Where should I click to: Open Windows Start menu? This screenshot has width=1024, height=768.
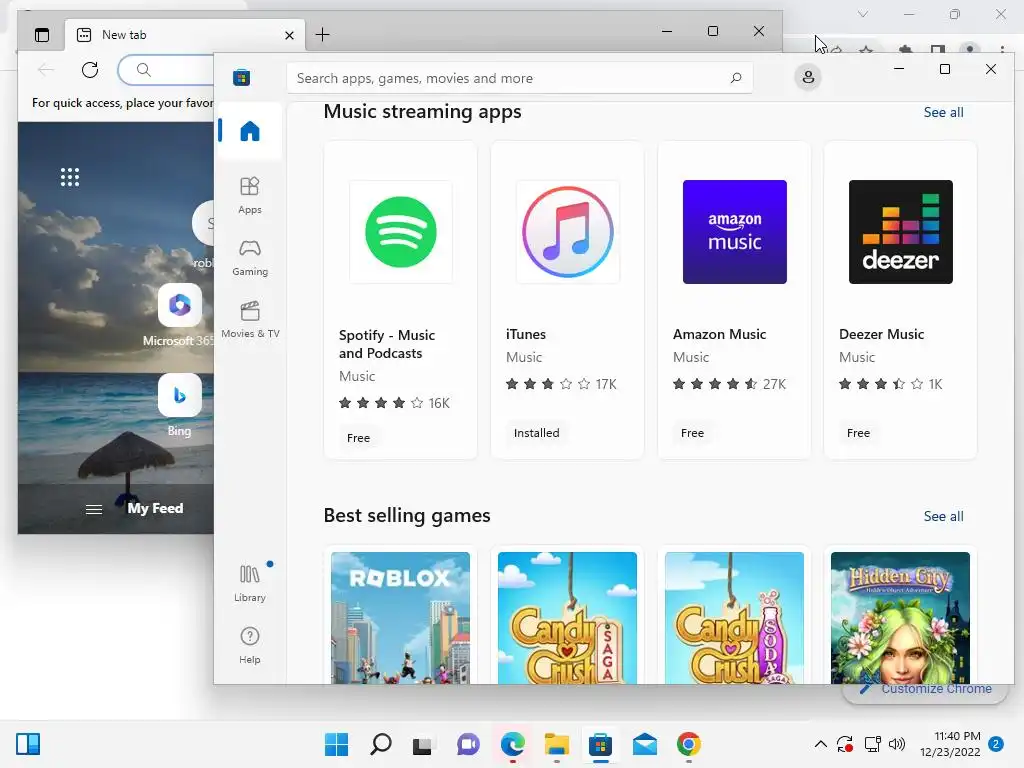coord(336,744)
